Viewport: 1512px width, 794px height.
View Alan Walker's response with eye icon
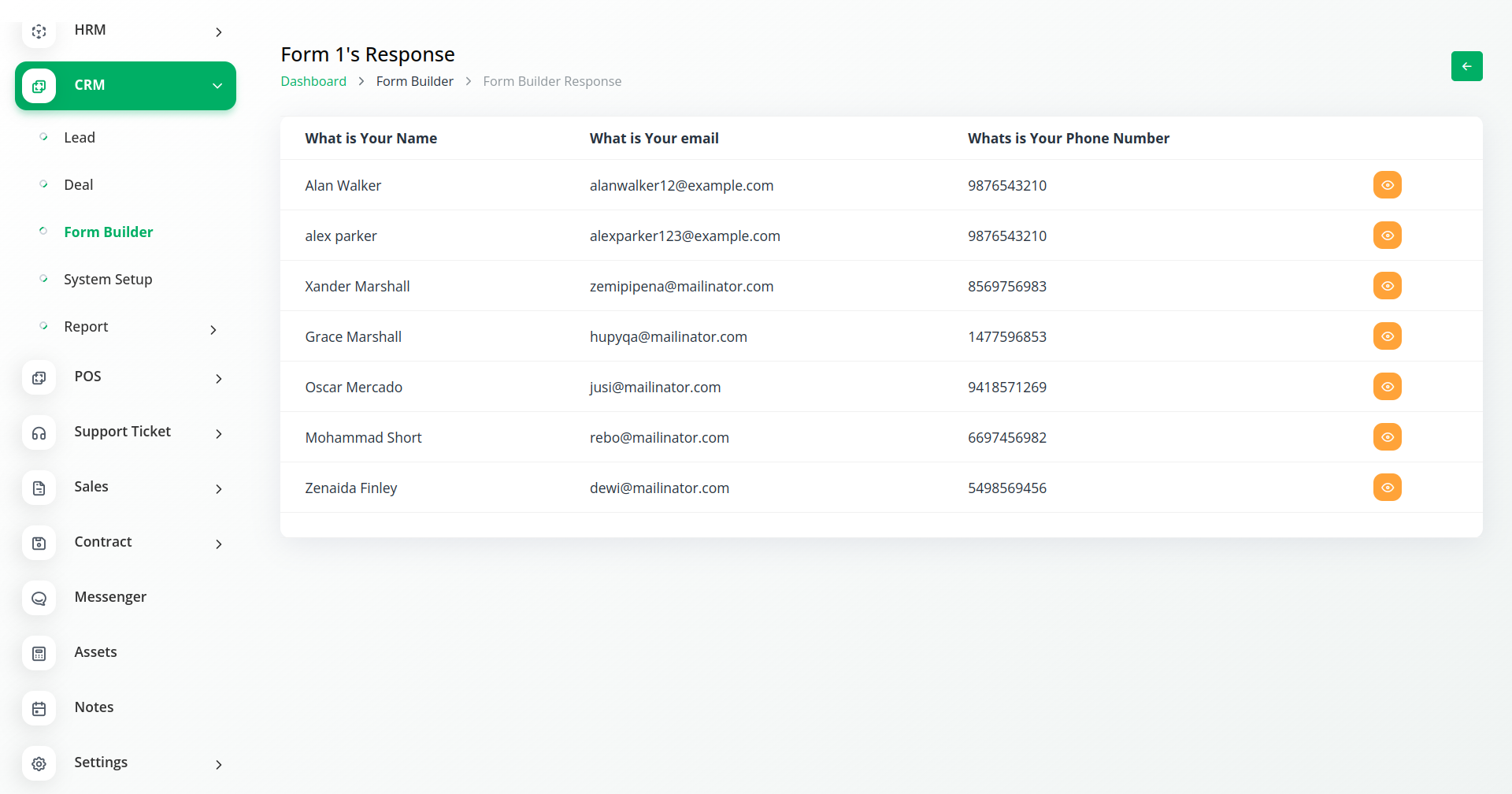pyautogui.click(x=1387, y=185)
